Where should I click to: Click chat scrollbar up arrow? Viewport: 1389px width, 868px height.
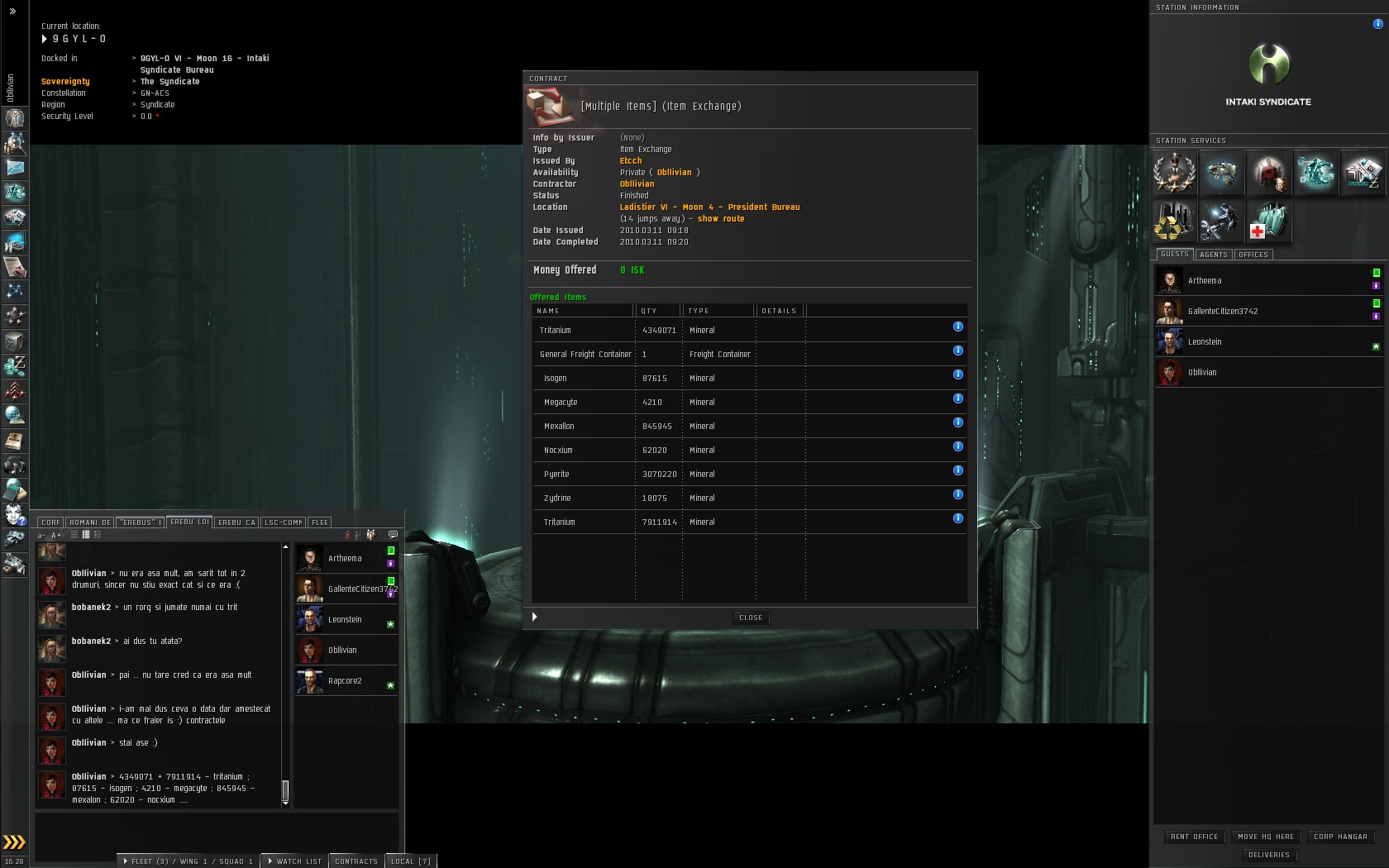coord(285,546)
